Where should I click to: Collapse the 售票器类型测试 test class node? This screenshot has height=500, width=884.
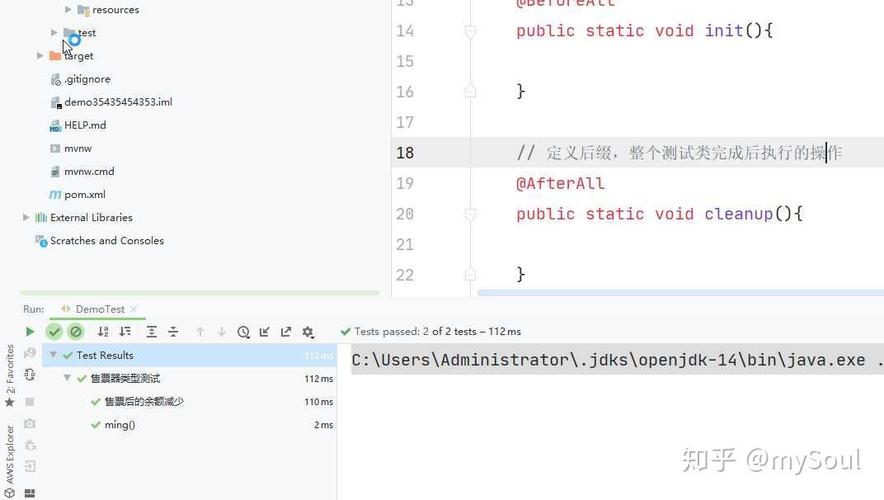click(67, 378)
